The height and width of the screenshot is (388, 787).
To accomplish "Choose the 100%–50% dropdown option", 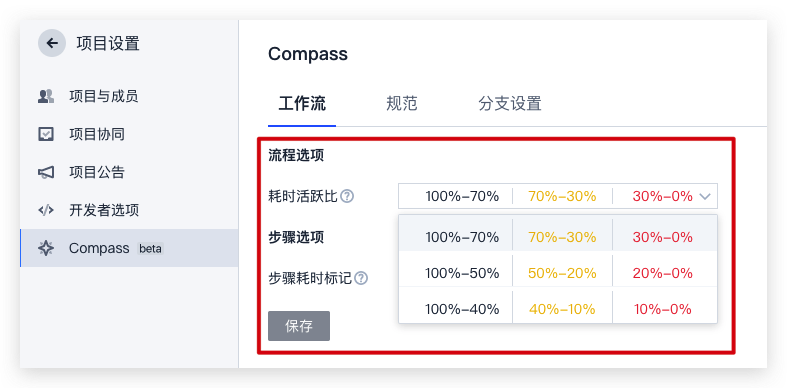I will click(558, 271).
